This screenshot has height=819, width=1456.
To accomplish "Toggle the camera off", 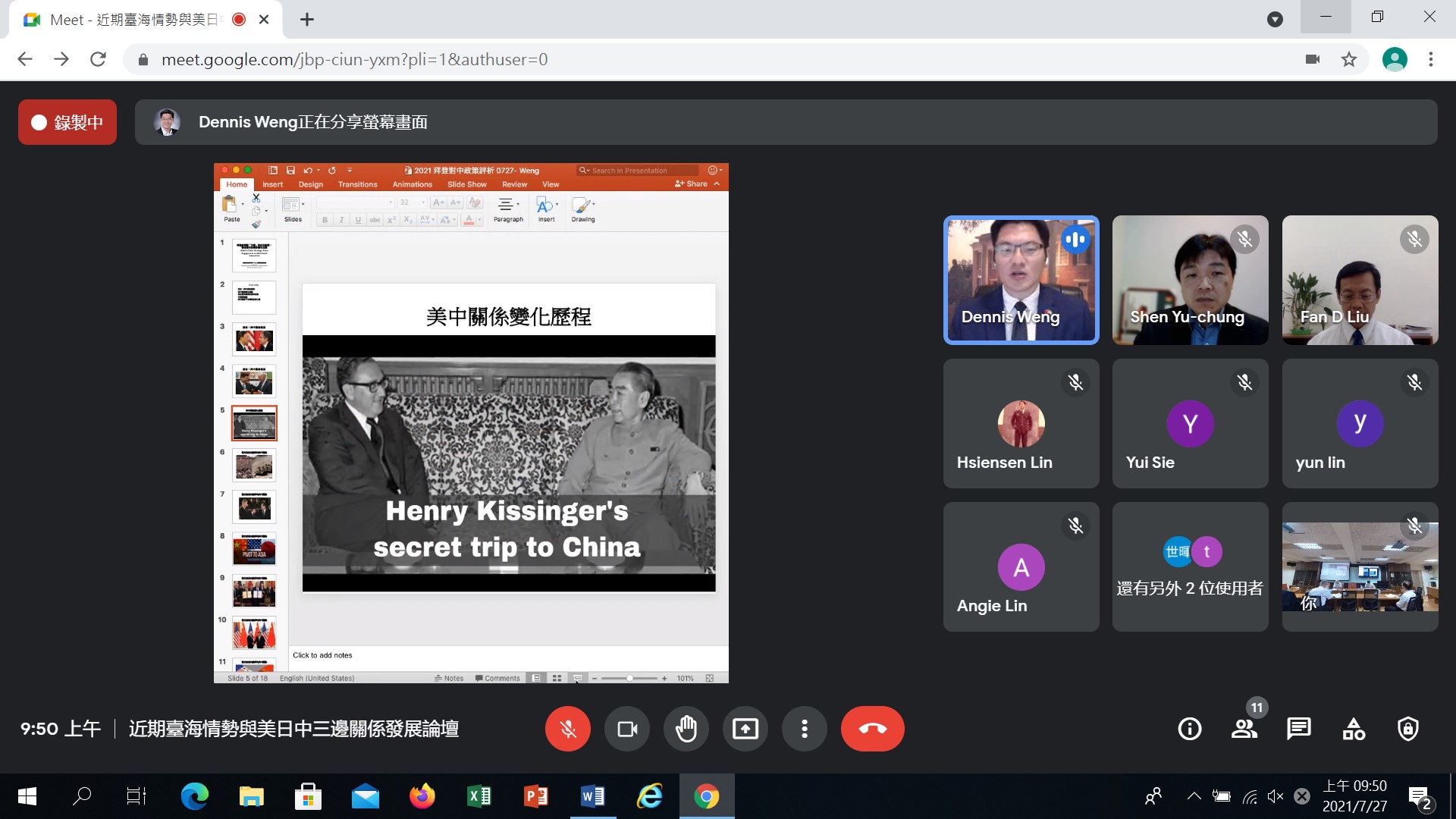I will [x=627, y=729].
